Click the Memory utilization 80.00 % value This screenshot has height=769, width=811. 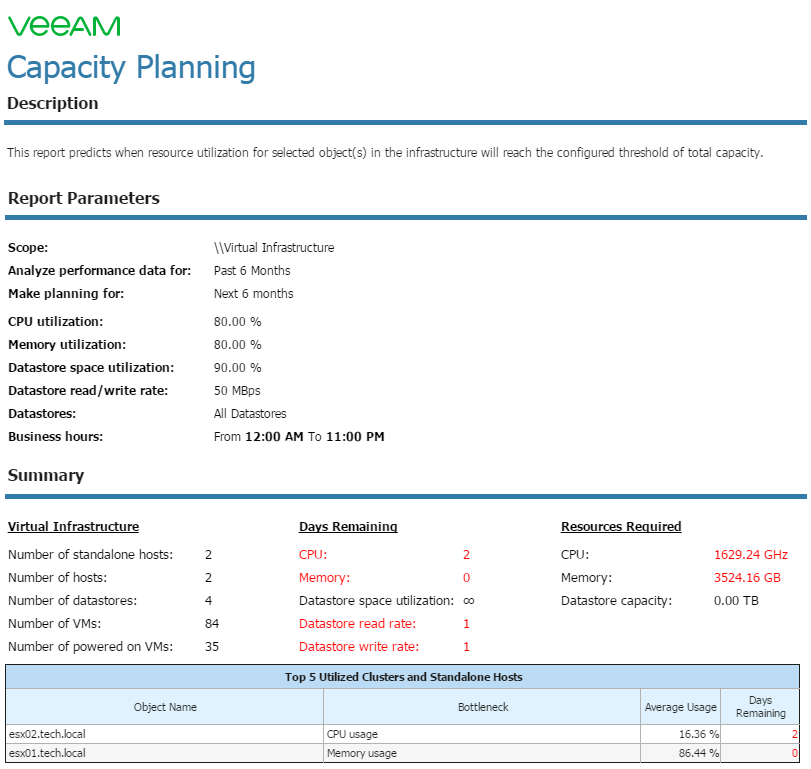[x=237, y=344]
